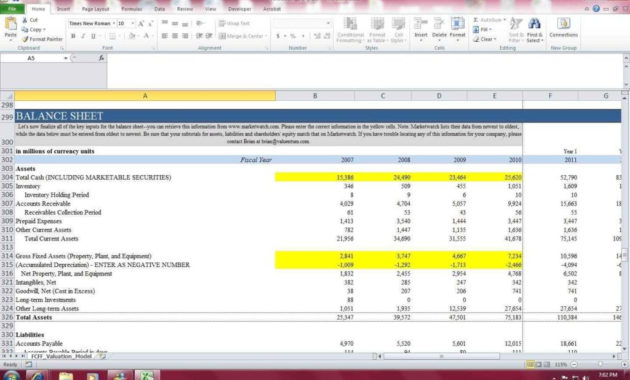Apply the Fill Color bucket
630x380 pixels.
click(x=132, y=36)
